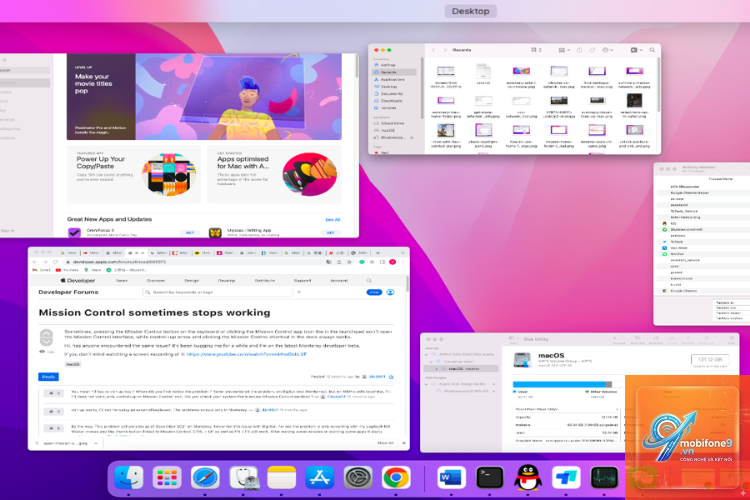Image resolution: width=750 pixels, height=500 pixels.
Task: Collapse Container disk1 in Disk Utility sidebar
Action: click(431, 362)
